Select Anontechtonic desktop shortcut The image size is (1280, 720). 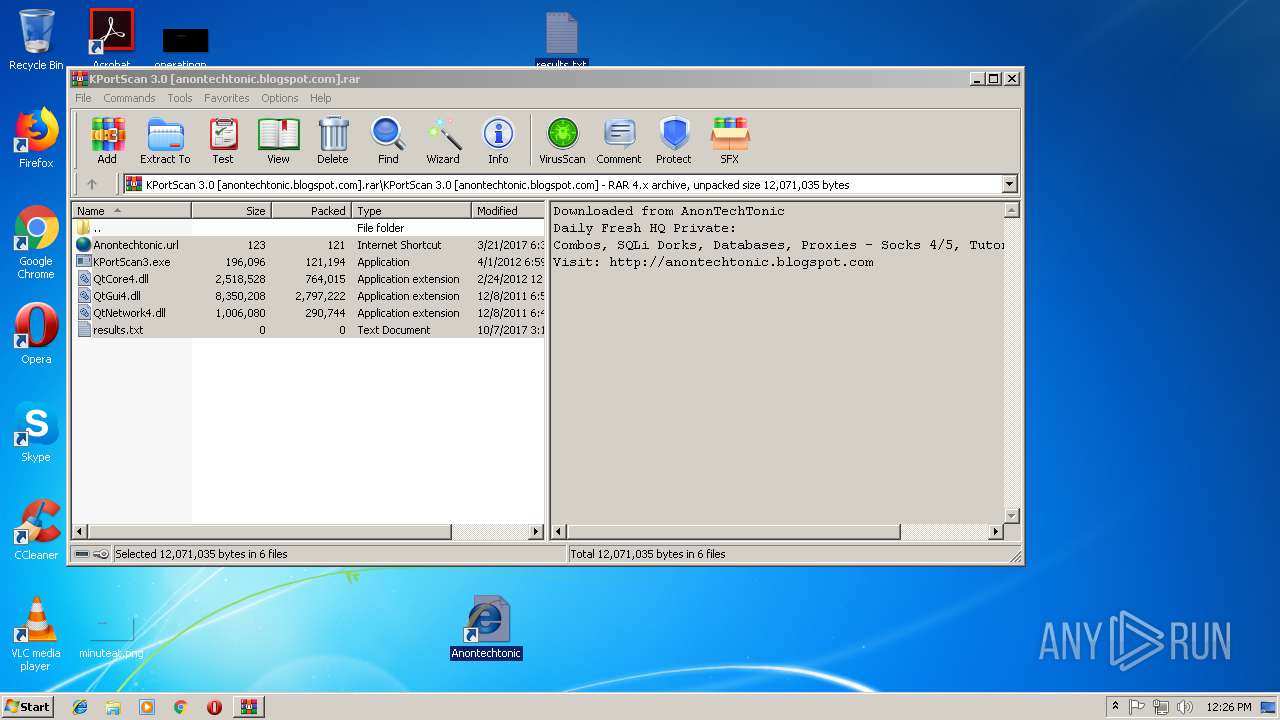[x=486, y=628]
